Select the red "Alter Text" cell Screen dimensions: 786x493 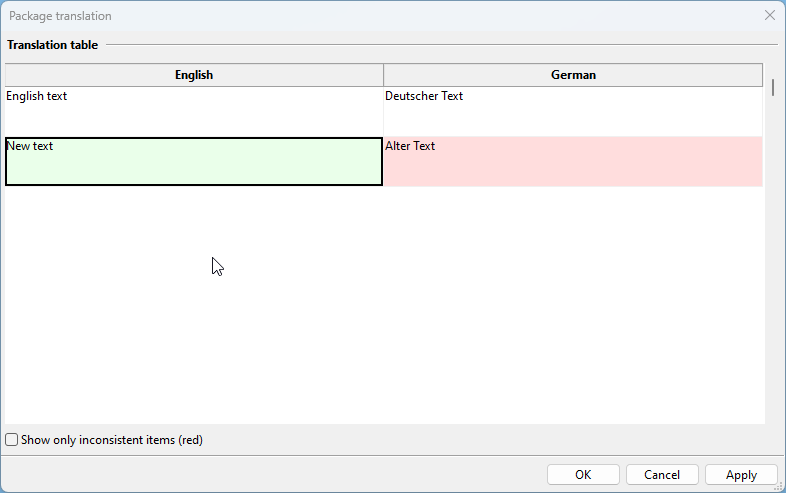[573, 161]
